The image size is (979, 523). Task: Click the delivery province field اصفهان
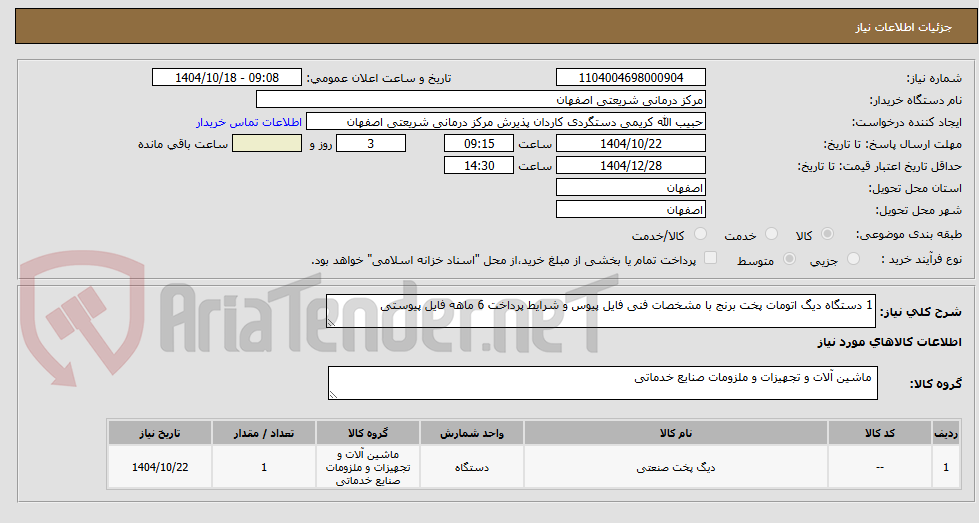coord(631,188)
